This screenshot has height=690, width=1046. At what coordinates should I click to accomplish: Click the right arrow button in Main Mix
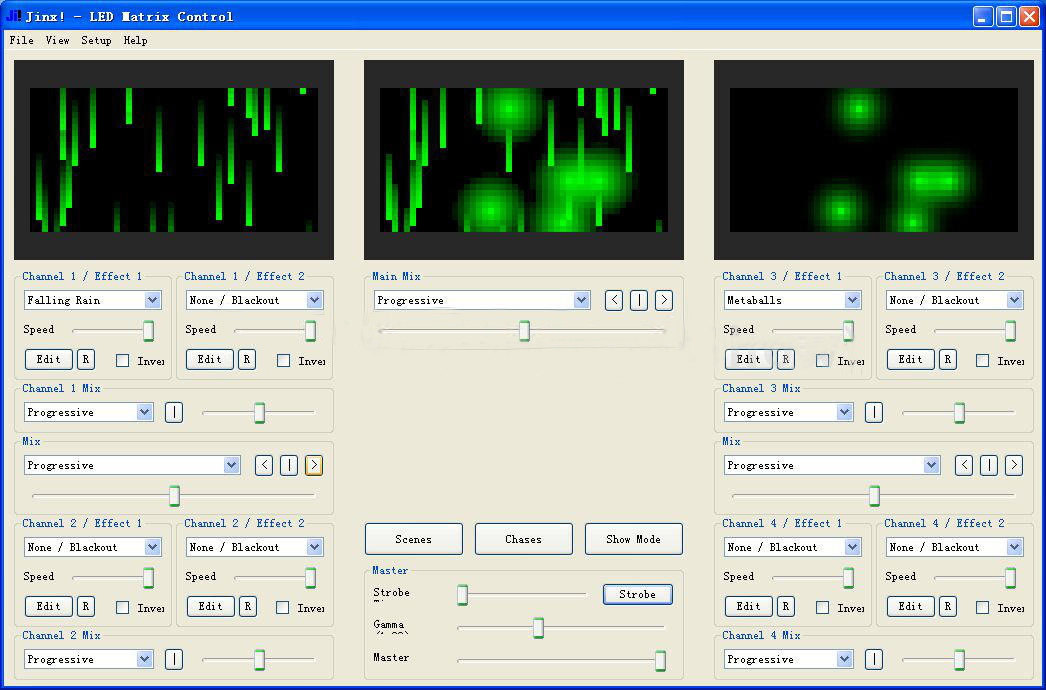click(664, 300)
